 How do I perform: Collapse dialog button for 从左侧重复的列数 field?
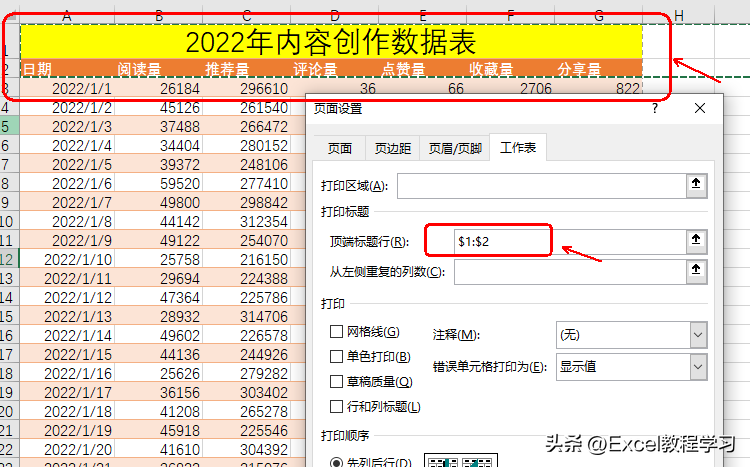point(696,271)
